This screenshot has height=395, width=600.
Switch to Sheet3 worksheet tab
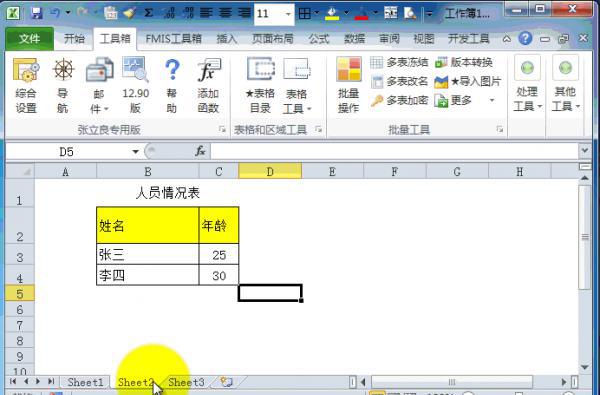[186, 382]
